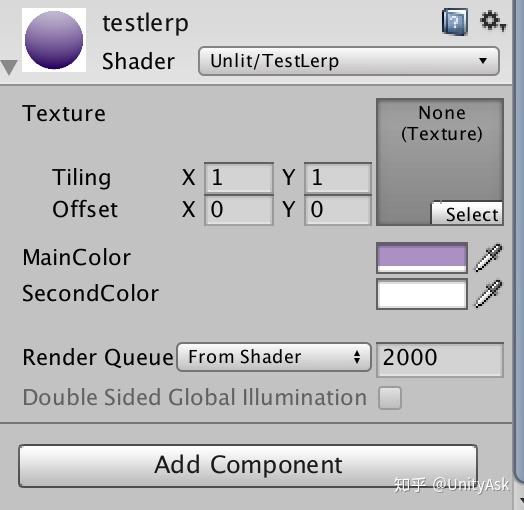Open the material help reference icon
Image resolution: width=524 pixels, height=510 pixels.
click(454, 22)
